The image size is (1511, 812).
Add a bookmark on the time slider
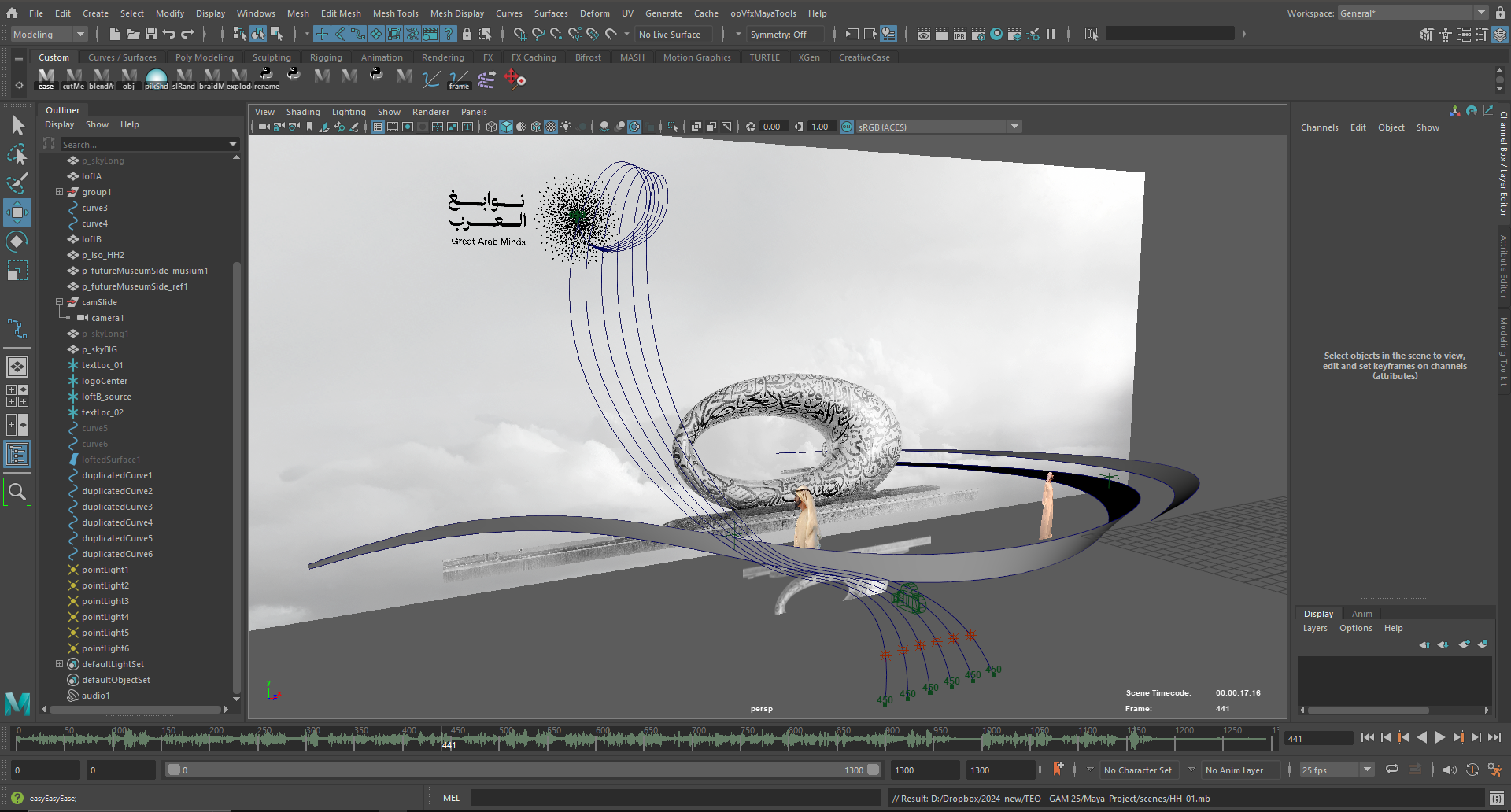coord(1058,770)
